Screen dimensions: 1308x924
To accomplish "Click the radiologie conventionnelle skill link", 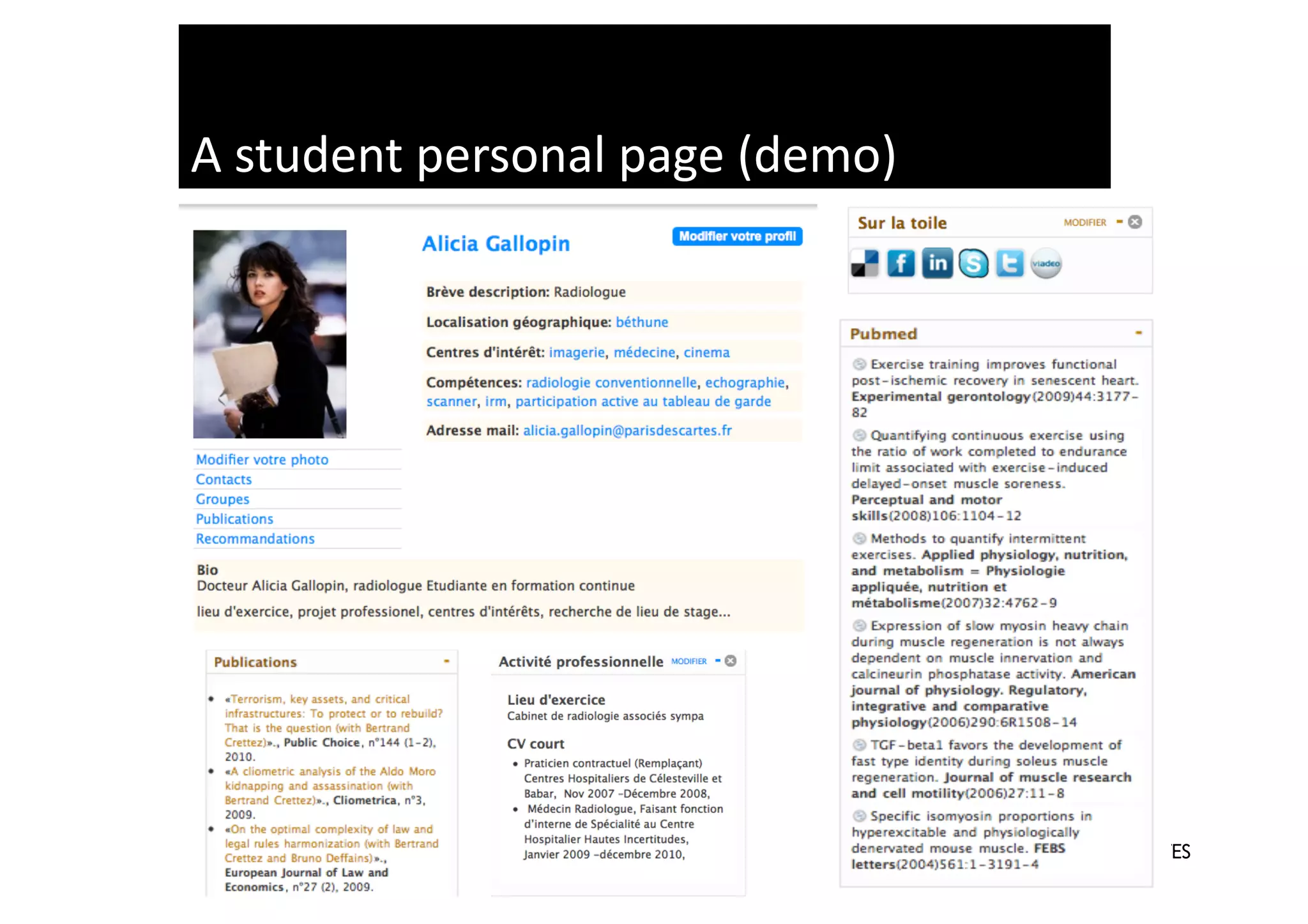I will point(611,382).
